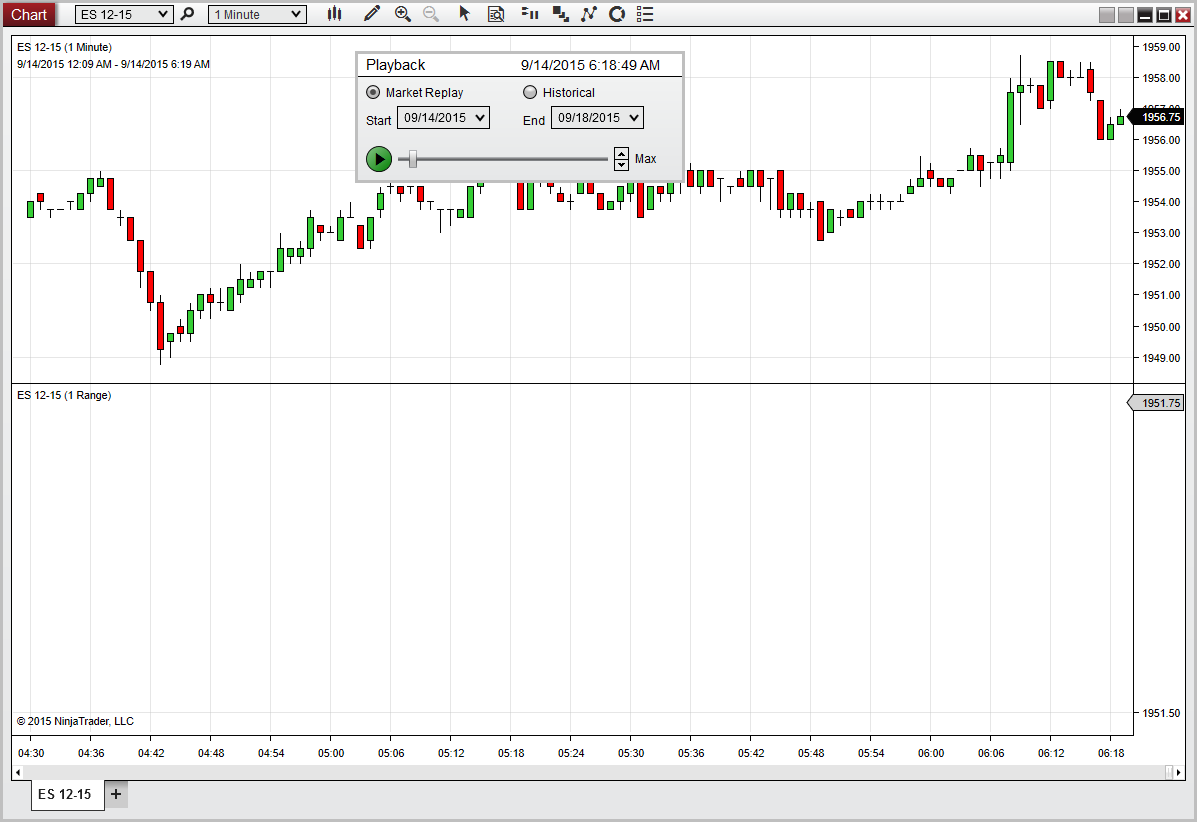Click the zoom out icon
The width and height of the screenshot is (1197, 822).
pyautogui.click(x=431, y=14)
